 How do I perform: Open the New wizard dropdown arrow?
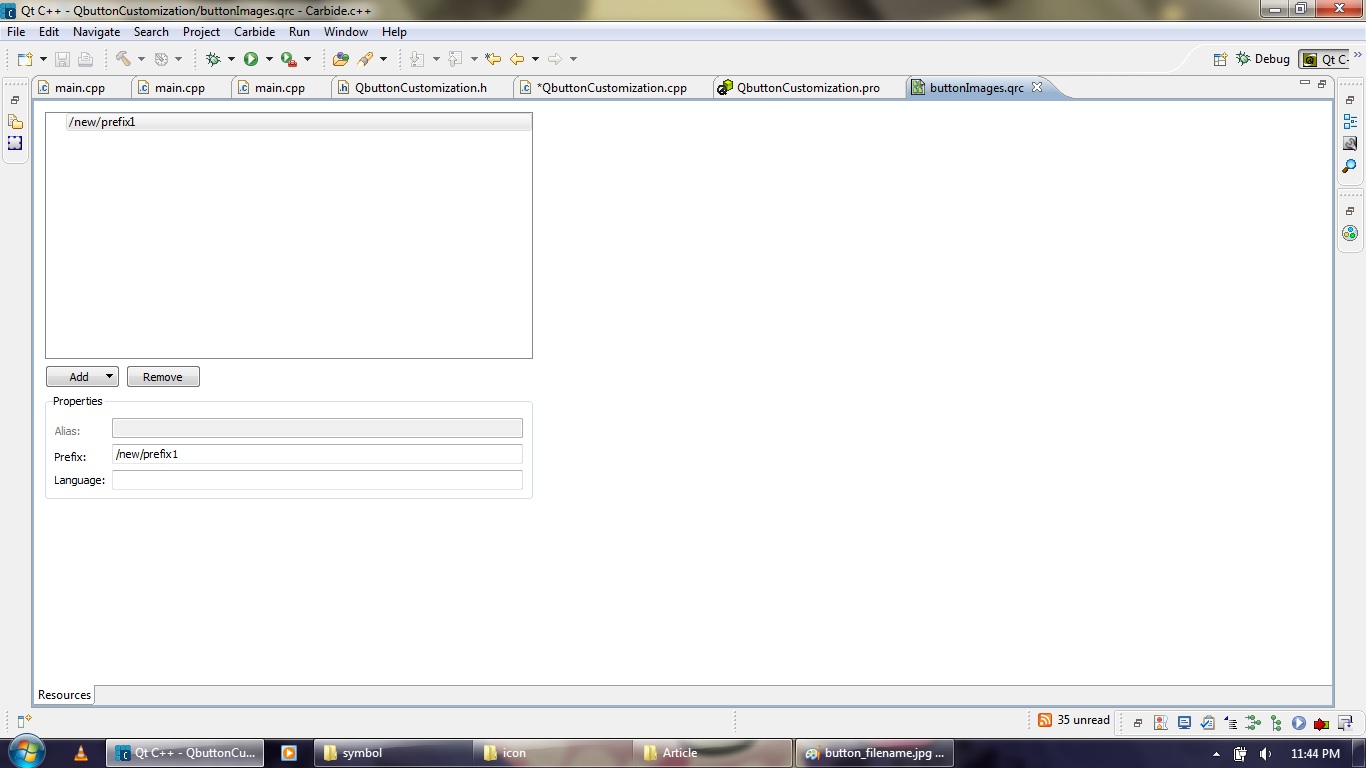click(43, 59)
